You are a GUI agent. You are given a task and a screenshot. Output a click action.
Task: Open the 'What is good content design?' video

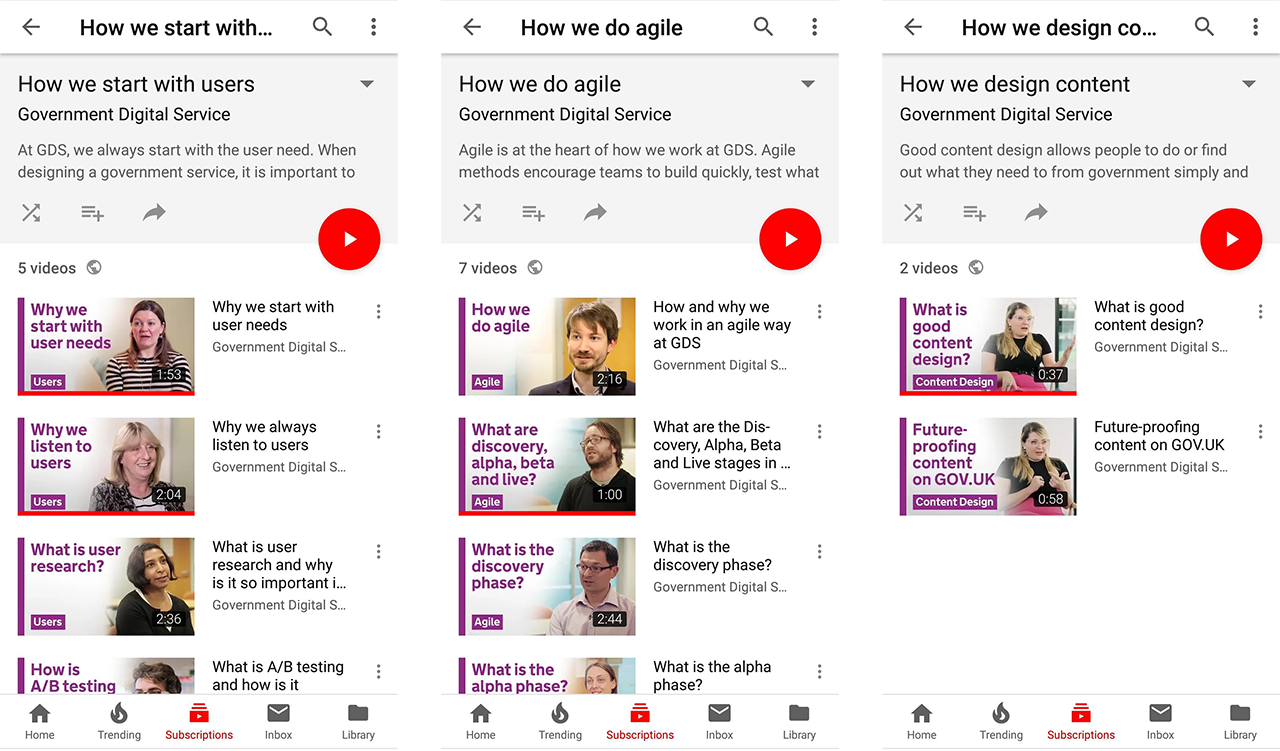[x=988, y=346]
